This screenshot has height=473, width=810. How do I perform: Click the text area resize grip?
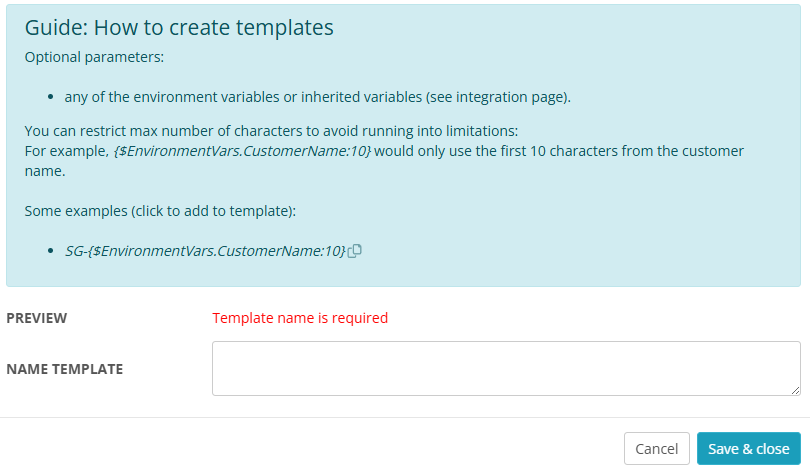click(x=796, y=391)
